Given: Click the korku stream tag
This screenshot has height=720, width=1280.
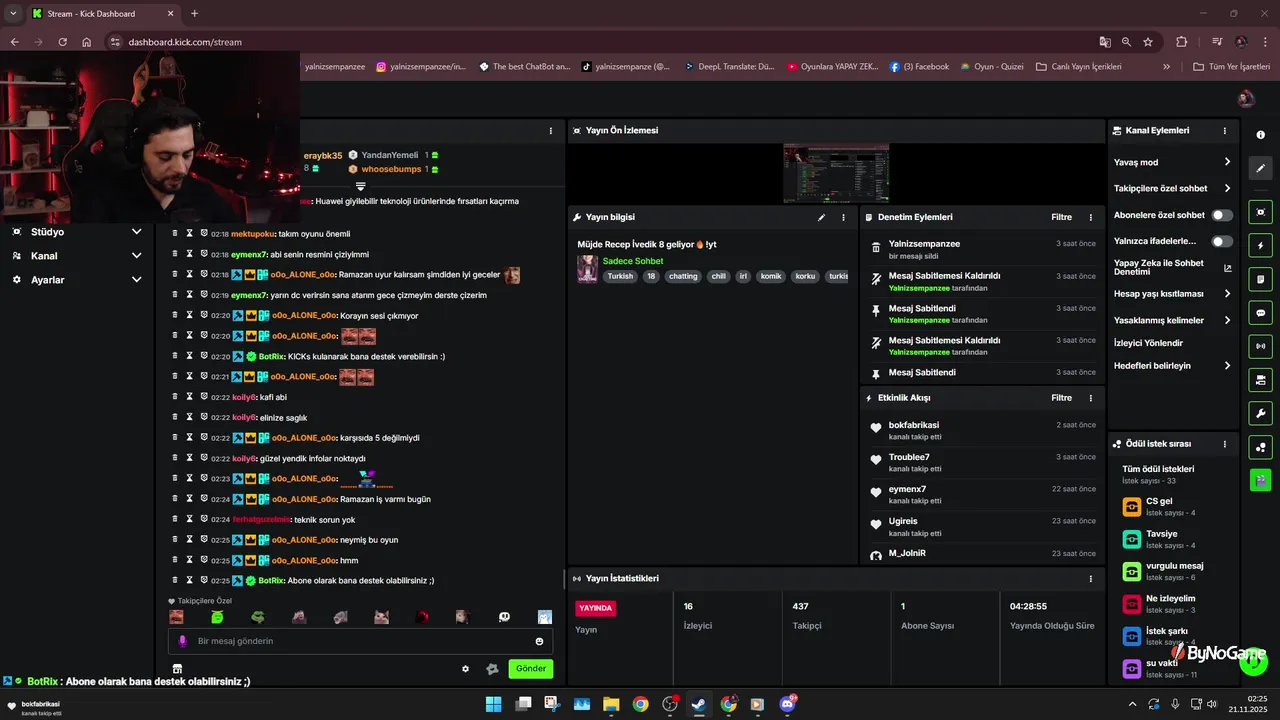Looking at the screenshot, I should [805, 276].
